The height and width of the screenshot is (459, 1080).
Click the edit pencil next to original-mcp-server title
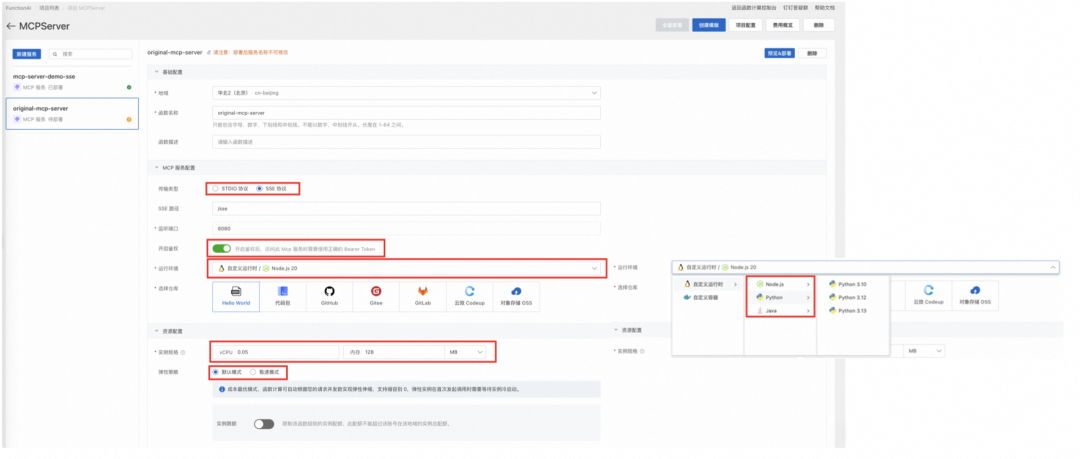pos(208,54)
